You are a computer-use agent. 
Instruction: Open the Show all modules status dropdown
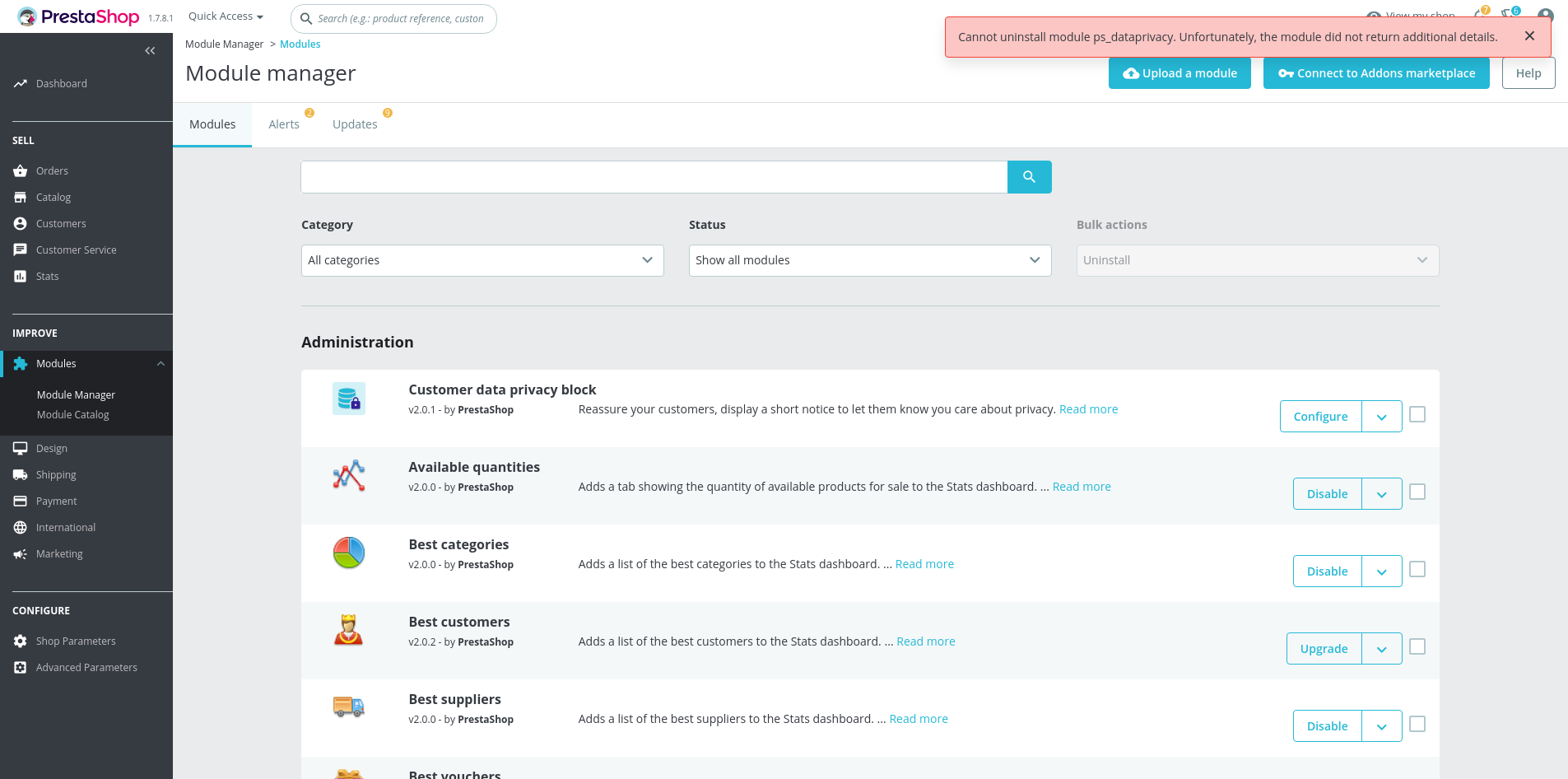click(869, 260)
